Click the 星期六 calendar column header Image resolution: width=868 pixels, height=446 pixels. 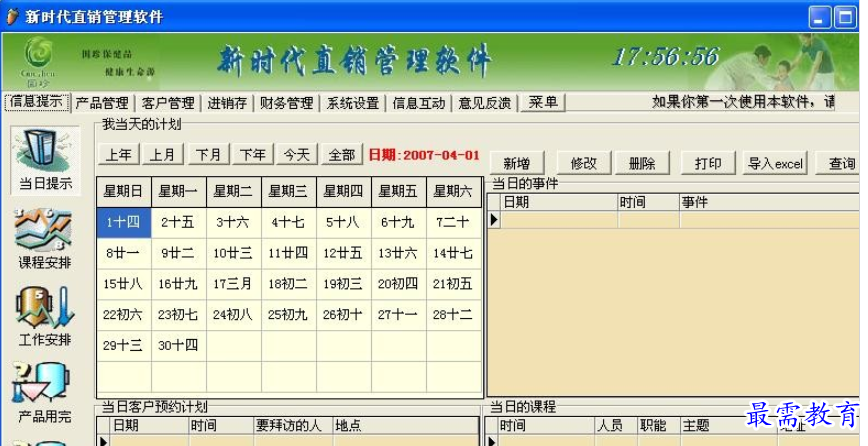coord(453,192)
